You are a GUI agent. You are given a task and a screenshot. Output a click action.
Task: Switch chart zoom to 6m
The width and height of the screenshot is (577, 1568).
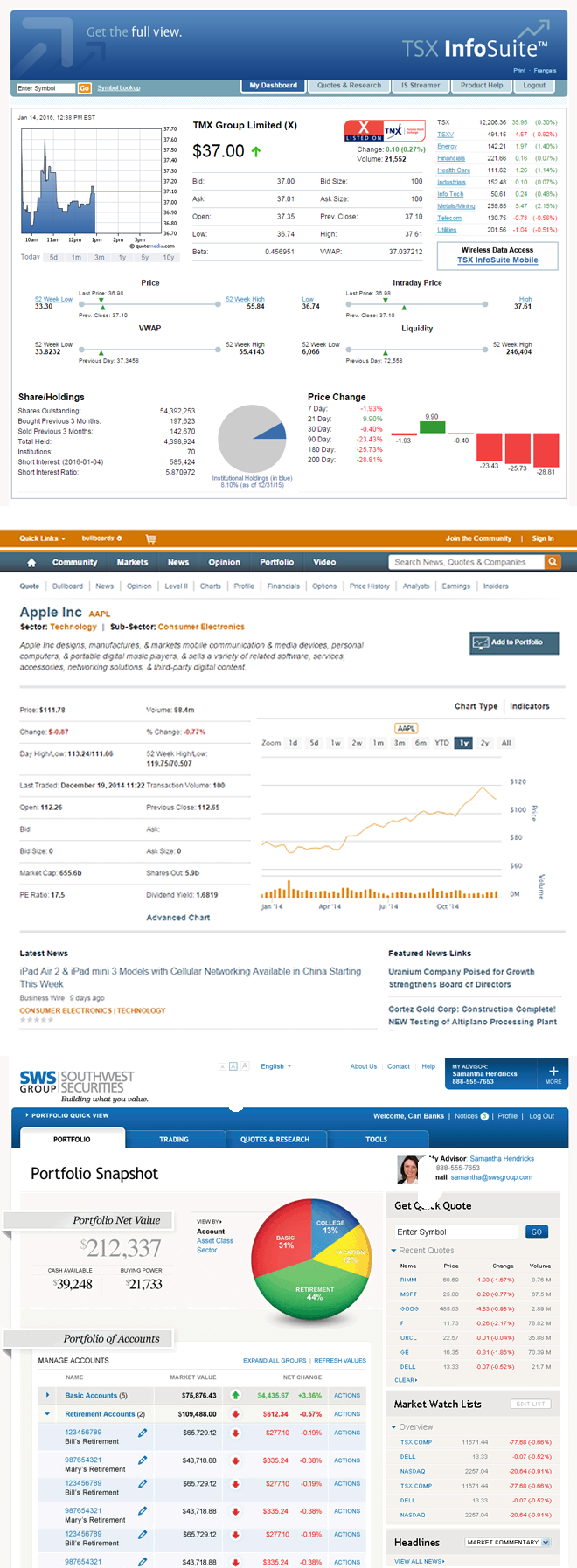pos(421,743)
